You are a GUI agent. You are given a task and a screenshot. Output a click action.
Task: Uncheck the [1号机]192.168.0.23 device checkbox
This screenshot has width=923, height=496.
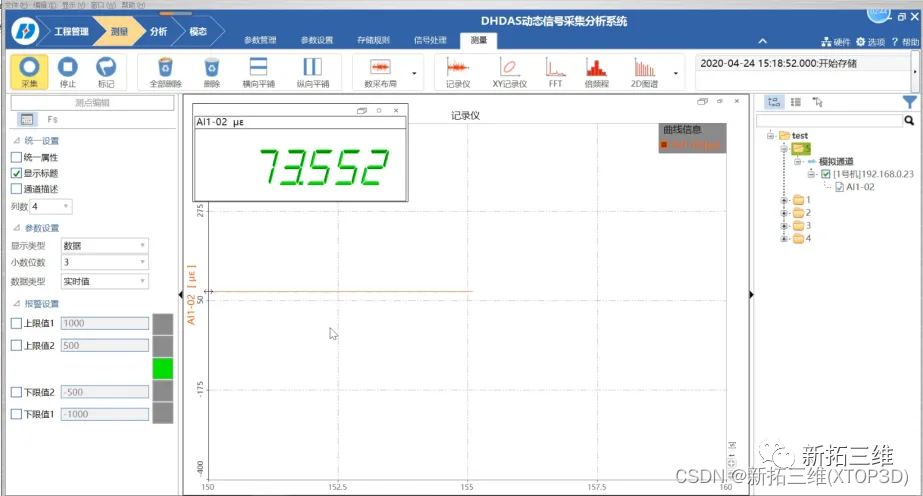(825, 174)
